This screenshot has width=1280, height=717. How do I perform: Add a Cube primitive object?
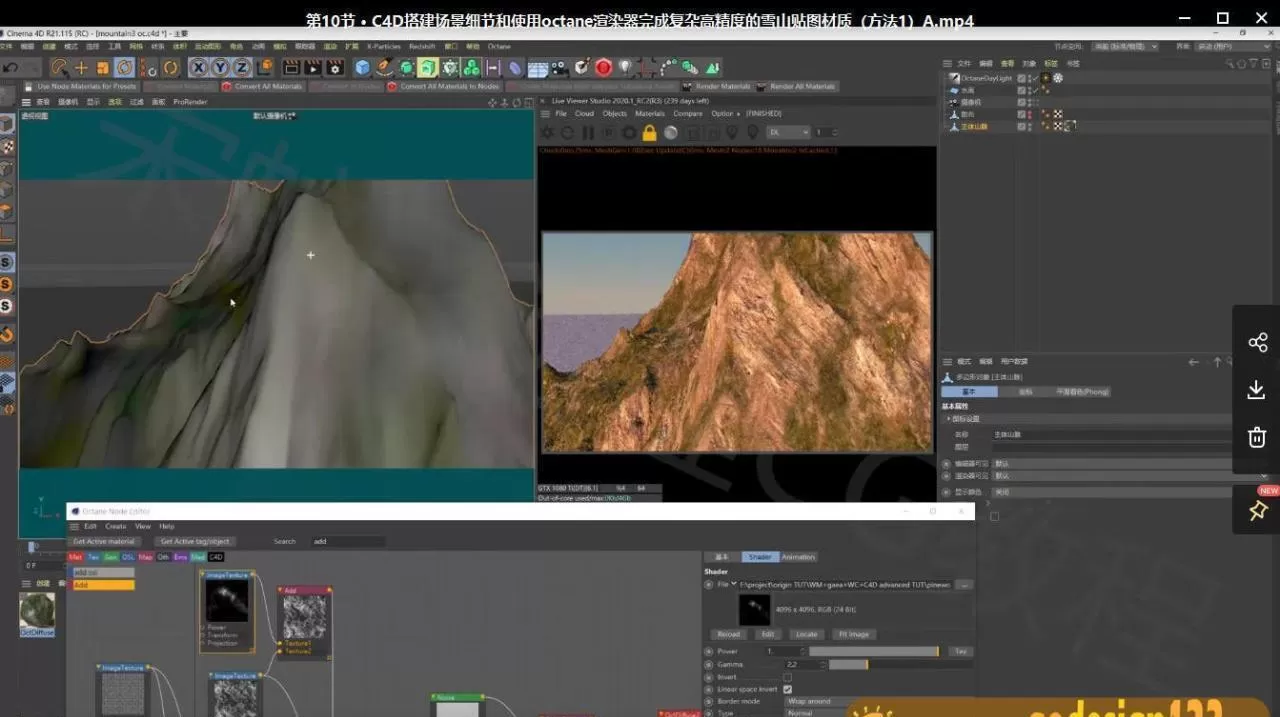point(362,68)
